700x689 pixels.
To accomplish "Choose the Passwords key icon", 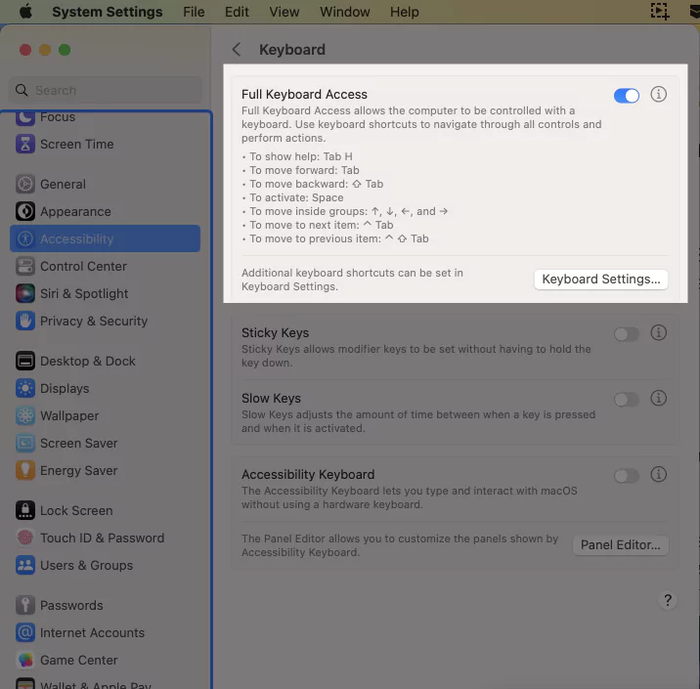I will (25, 605).
